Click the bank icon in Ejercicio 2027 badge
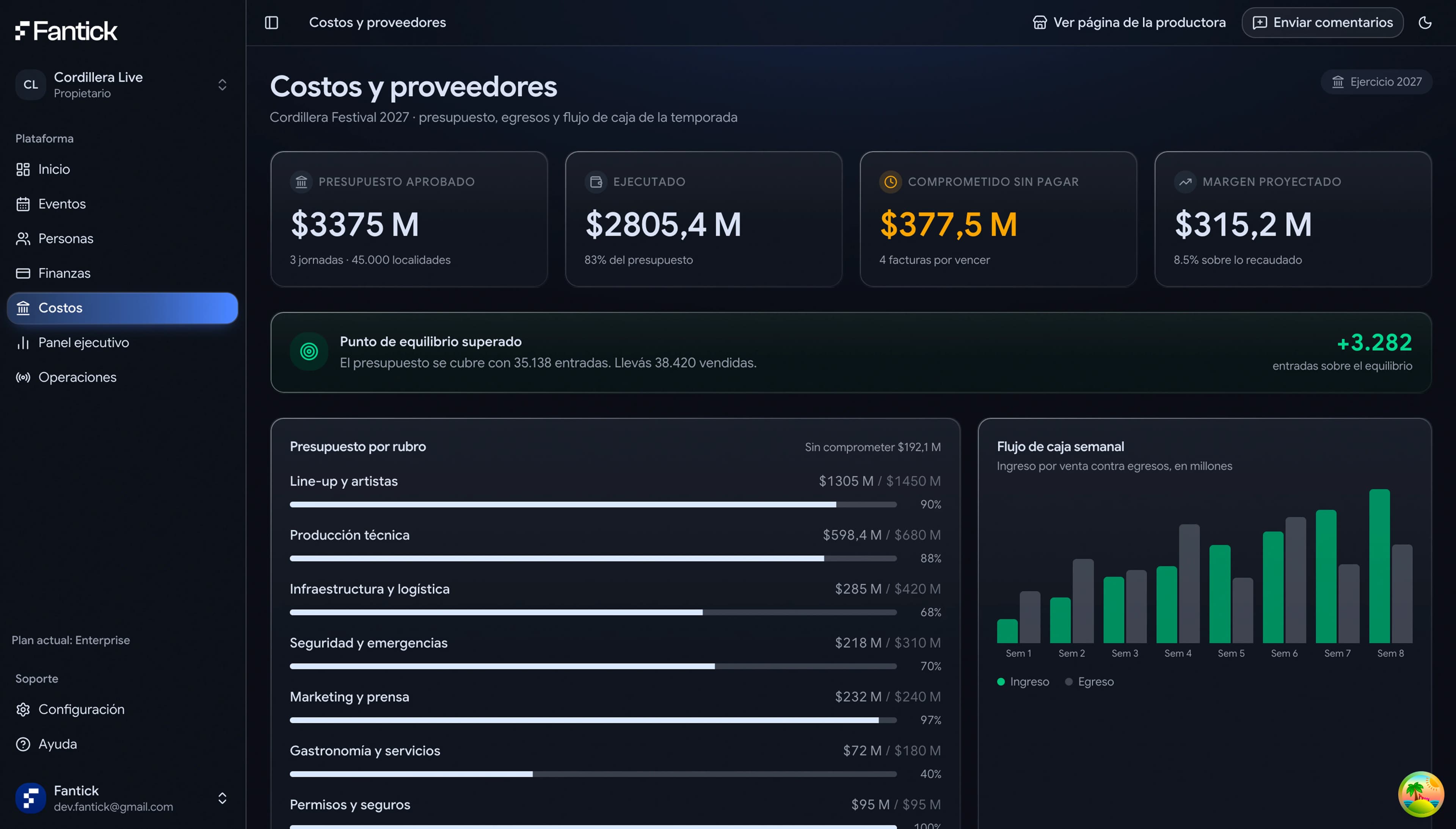This screenshot has height=829, width=1456. (1338, 82)
